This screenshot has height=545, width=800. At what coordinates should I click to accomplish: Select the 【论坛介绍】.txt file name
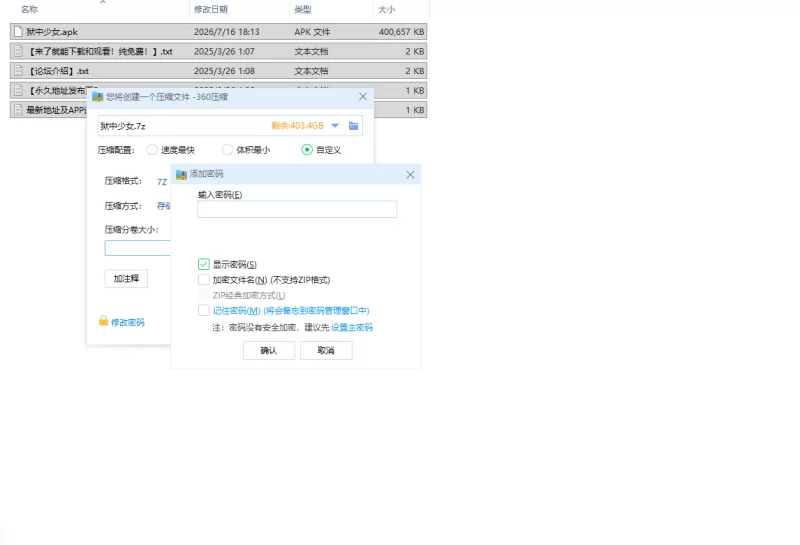[x=58, y=71]
